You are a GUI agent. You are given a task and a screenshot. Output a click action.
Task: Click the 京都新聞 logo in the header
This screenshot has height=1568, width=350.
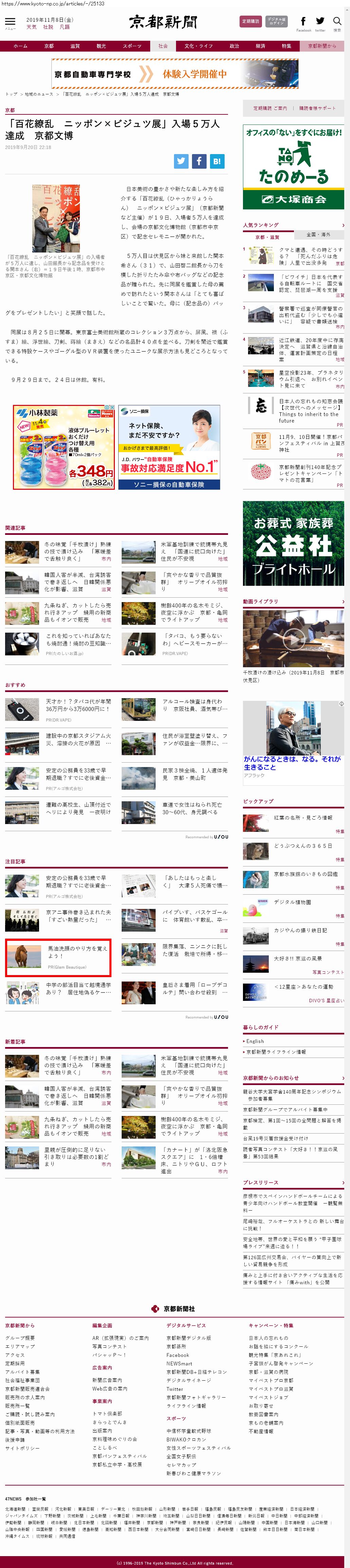(163, 22)
